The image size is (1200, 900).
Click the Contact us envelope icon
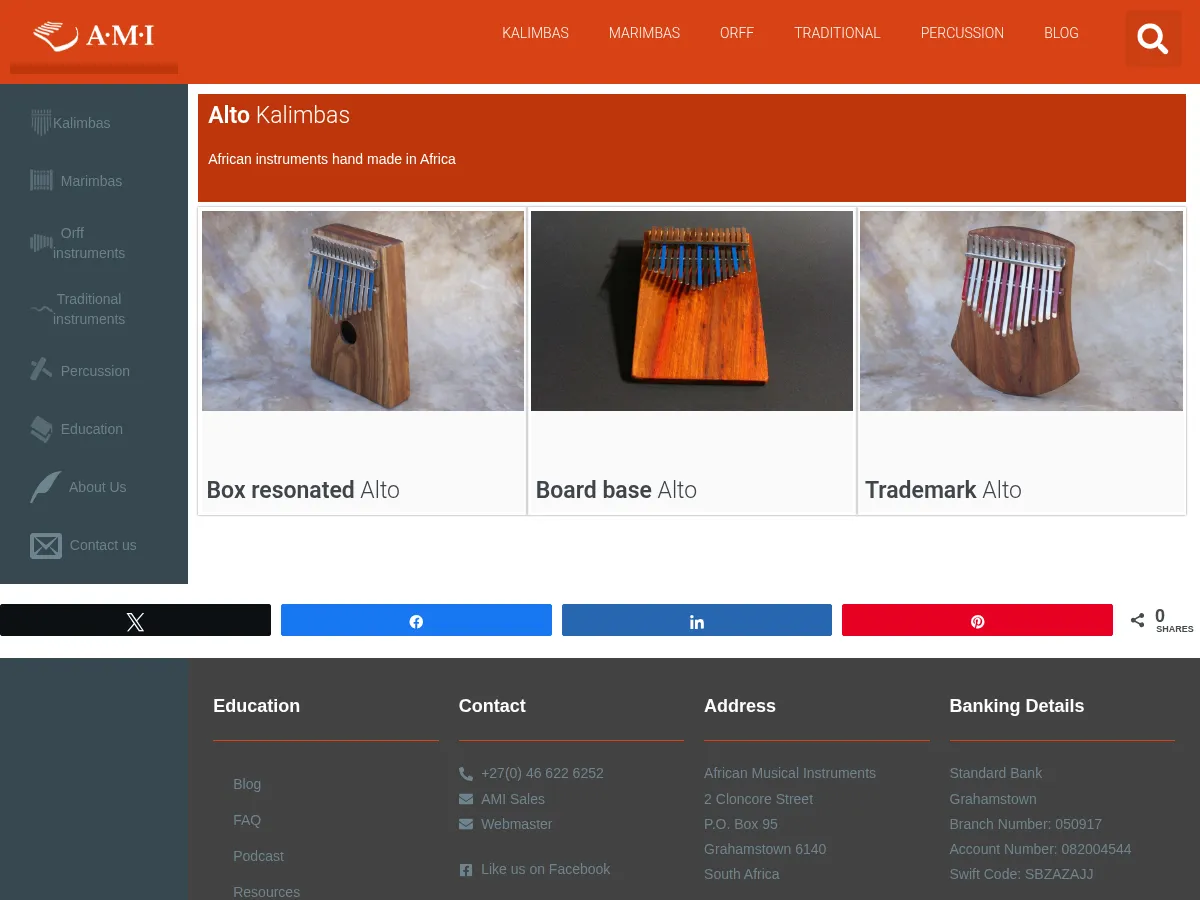click(x=46, y=545)
